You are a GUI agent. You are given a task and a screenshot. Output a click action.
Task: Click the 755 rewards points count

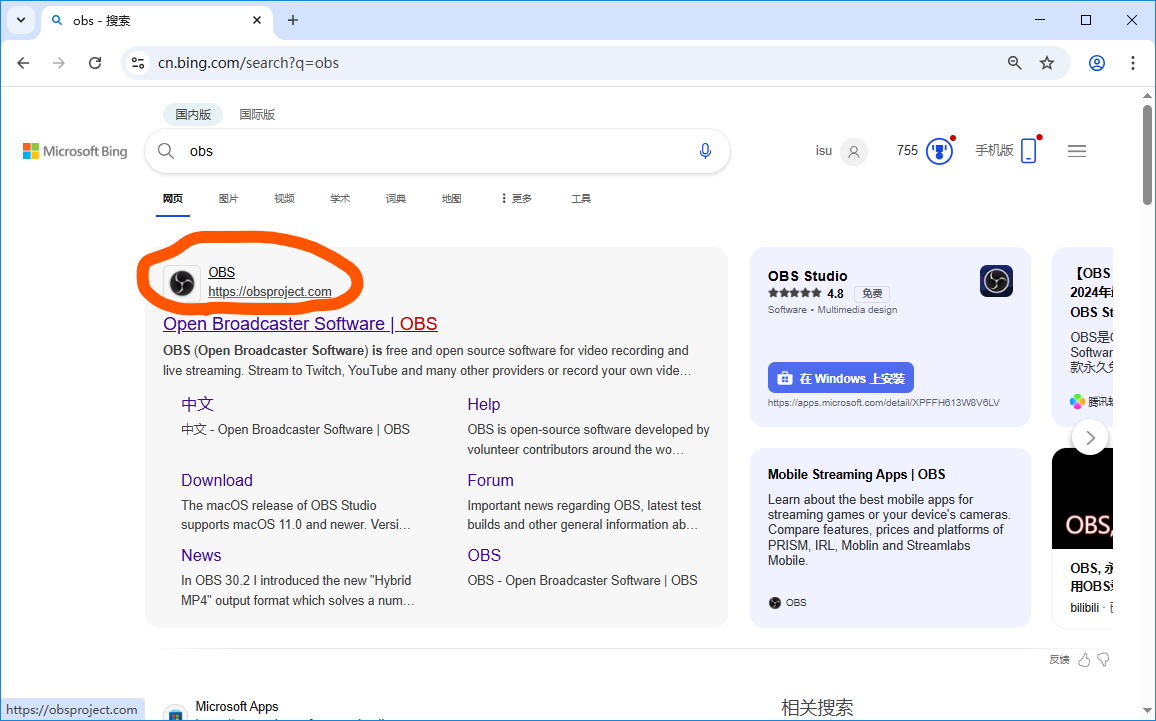point(907,150)
